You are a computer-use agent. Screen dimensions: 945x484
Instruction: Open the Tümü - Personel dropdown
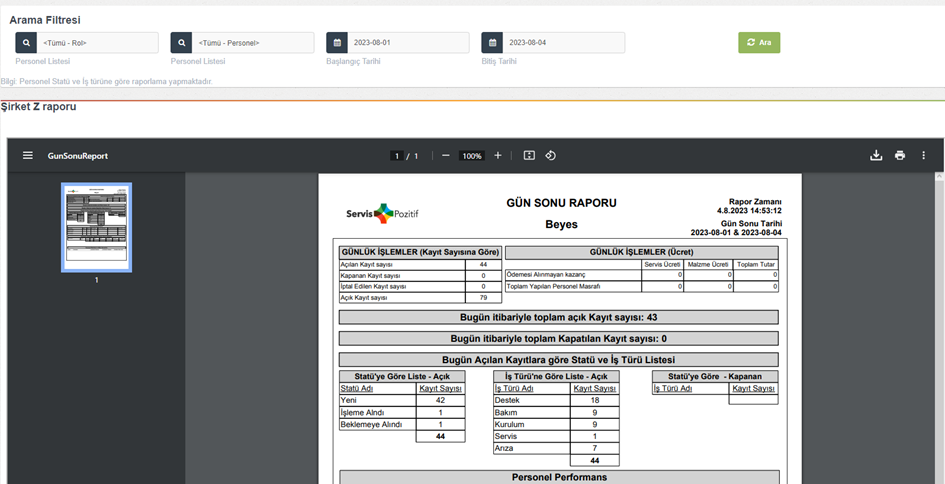(x=253, y=43)
